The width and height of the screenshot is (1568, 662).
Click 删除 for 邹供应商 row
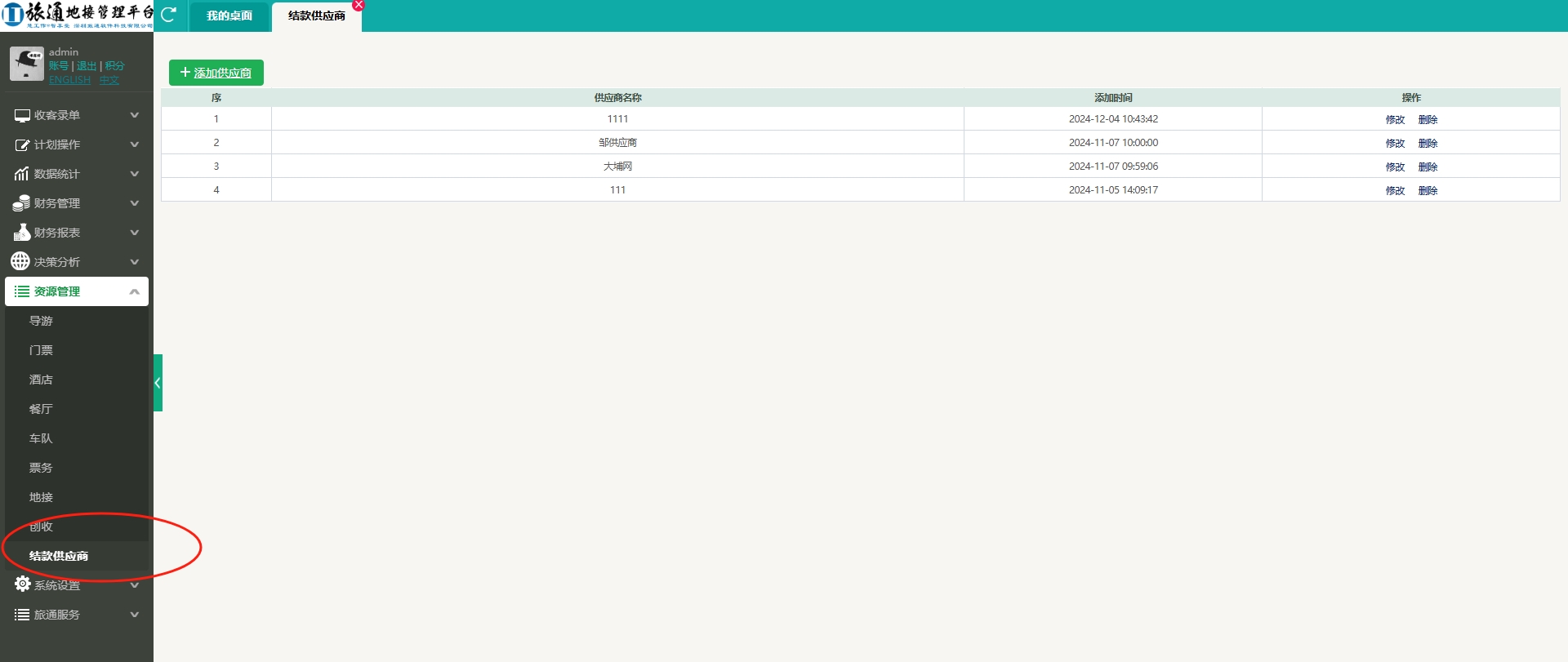(1428, 144)
